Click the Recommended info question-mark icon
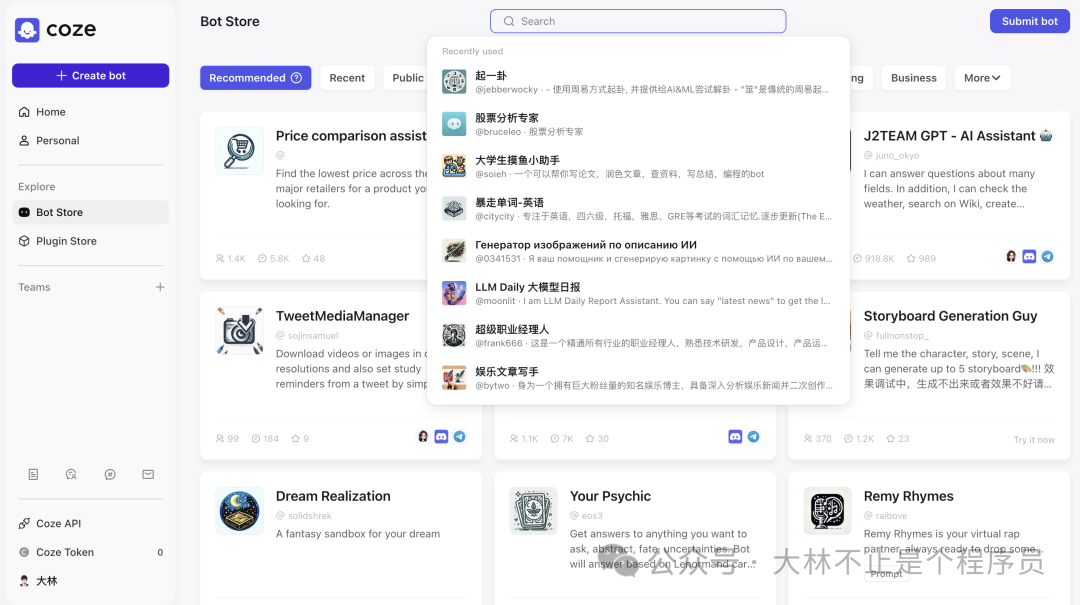 click(x=296, y=78)
